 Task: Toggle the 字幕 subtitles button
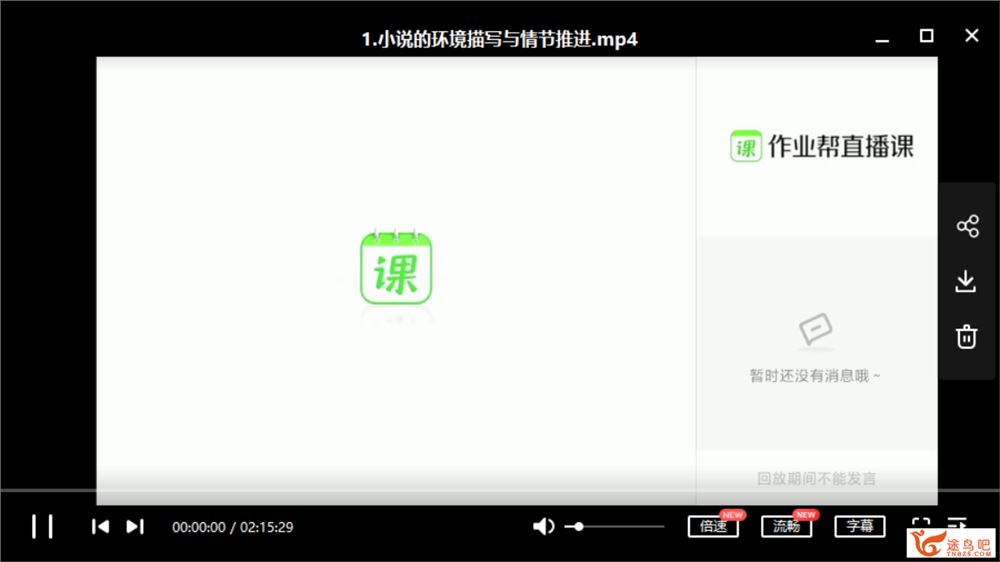click(860, 526)
